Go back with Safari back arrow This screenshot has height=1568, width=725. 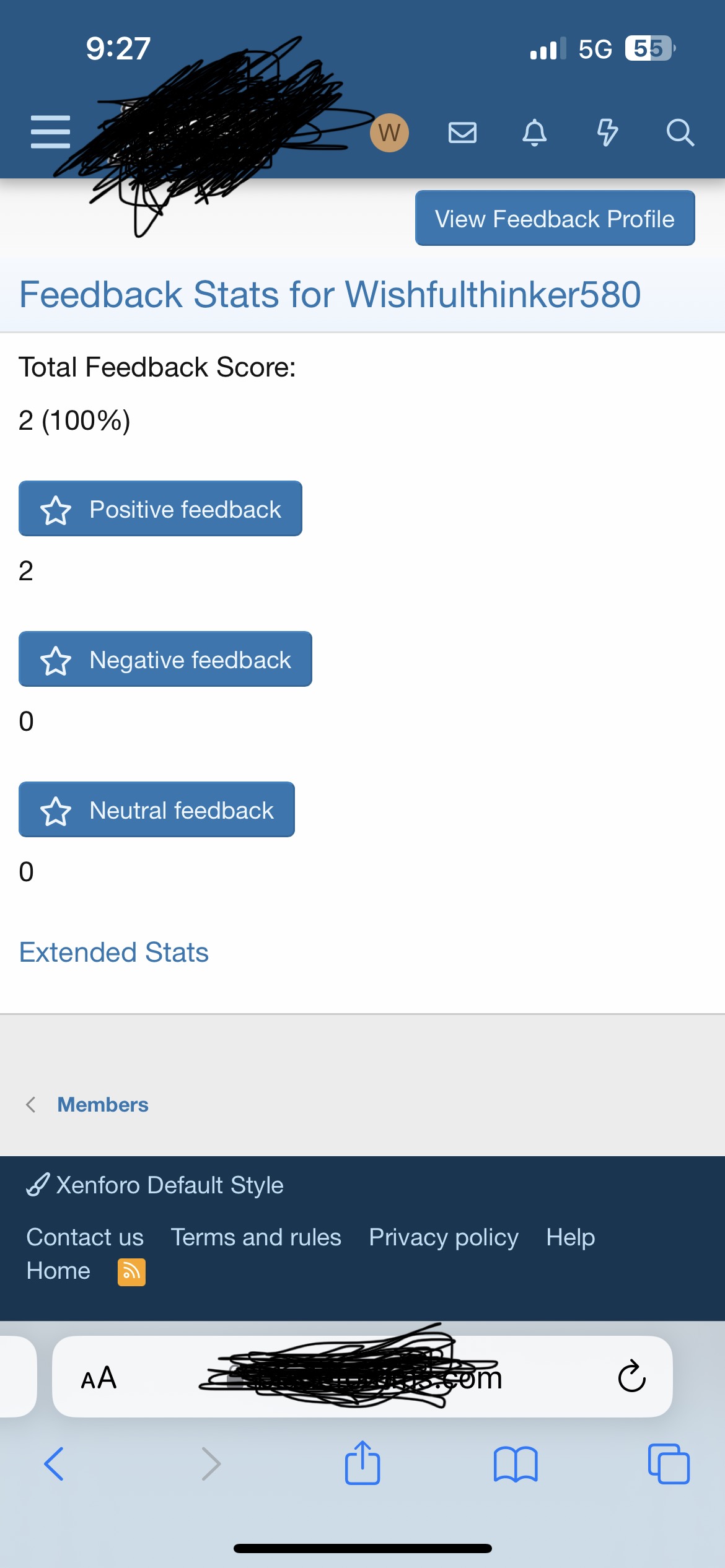(x=55, y=1464)
